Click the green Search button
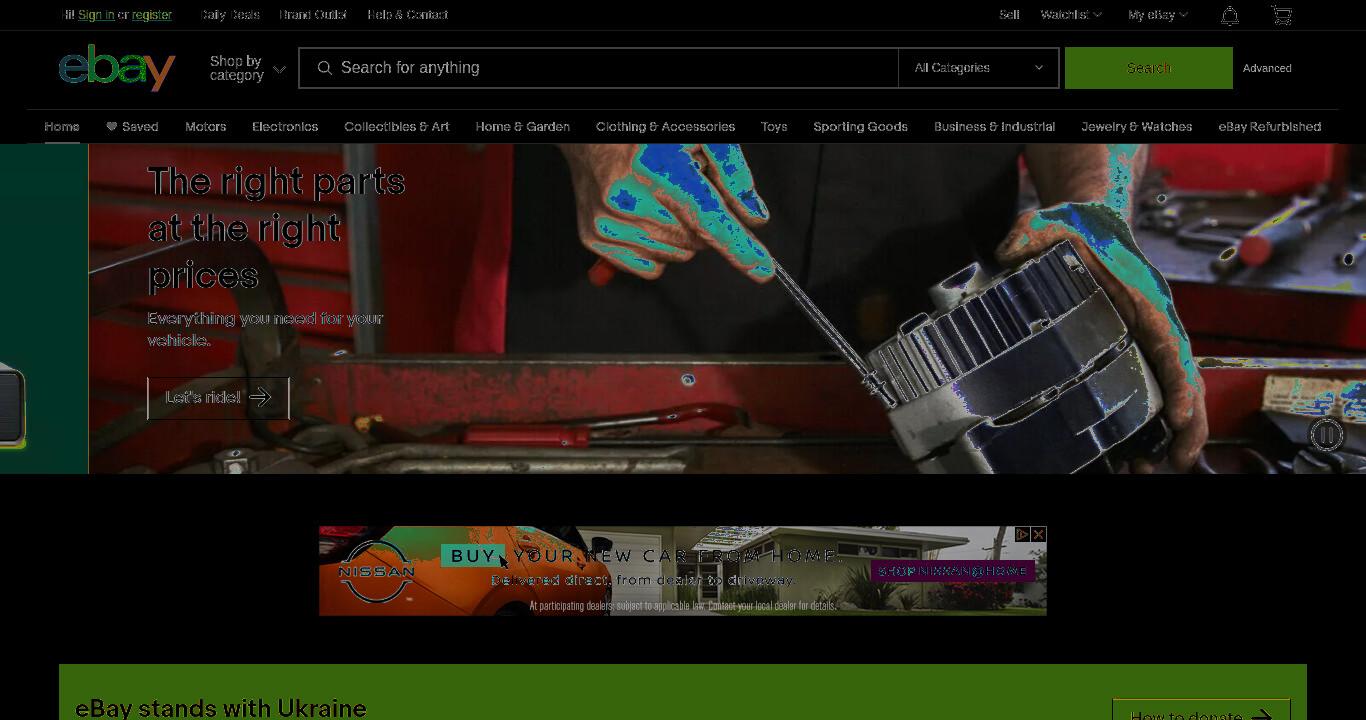1366x720 pixels. 1148,68
